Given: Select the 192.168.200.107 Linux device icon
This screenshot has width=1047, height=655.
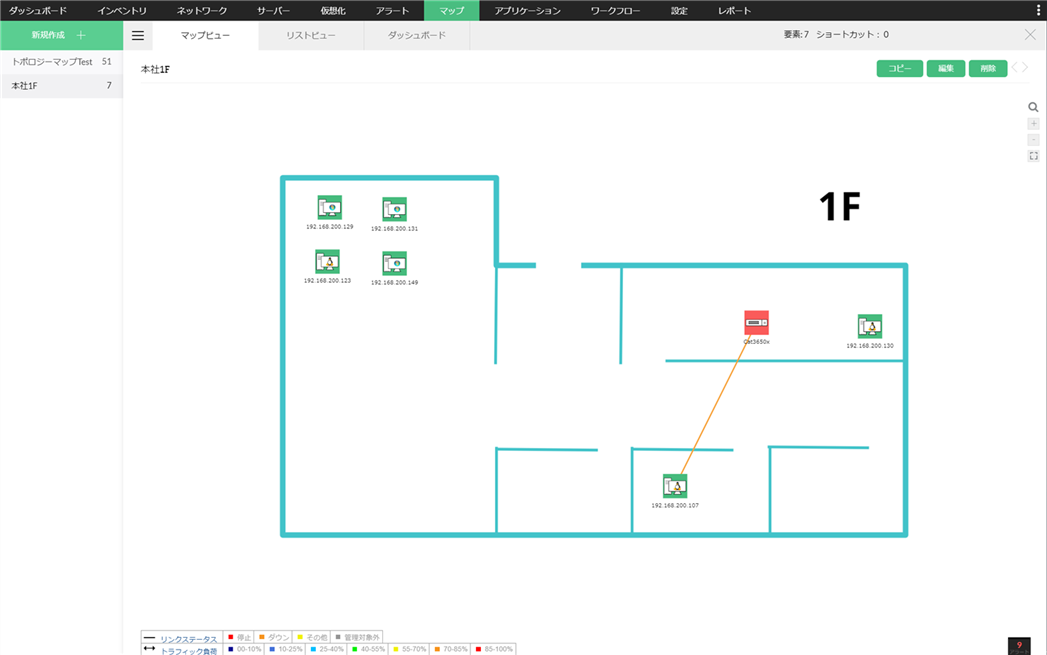Looking at the screenshot, I should tap(675, 486).
